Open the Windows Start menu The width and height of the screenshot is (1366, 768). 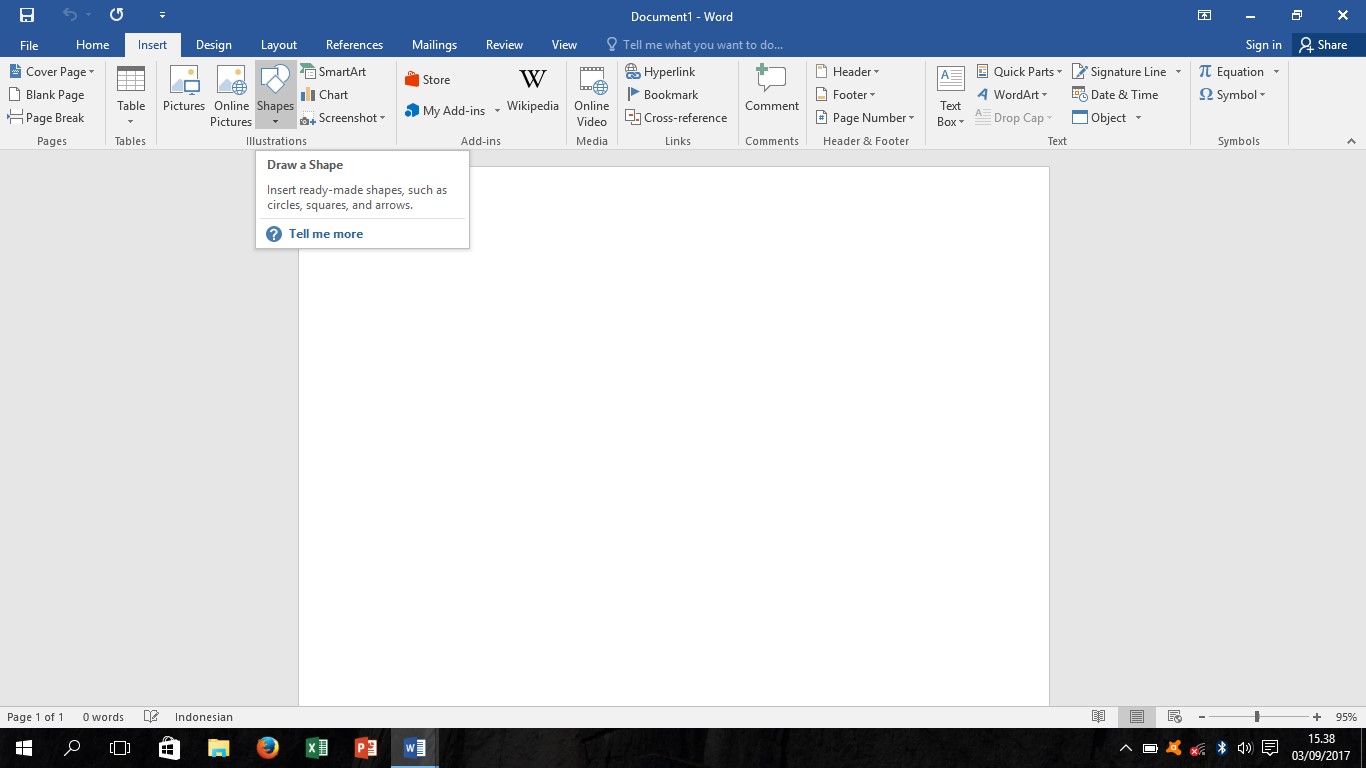coord(24,748)
